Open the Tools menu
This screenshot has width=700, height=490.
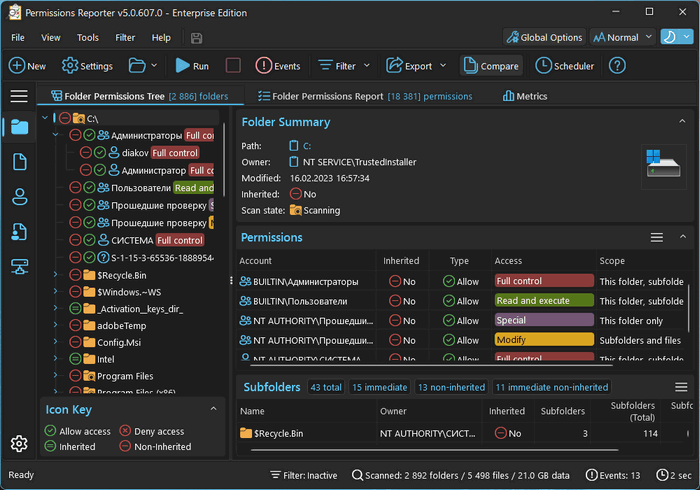pos(88,38)
